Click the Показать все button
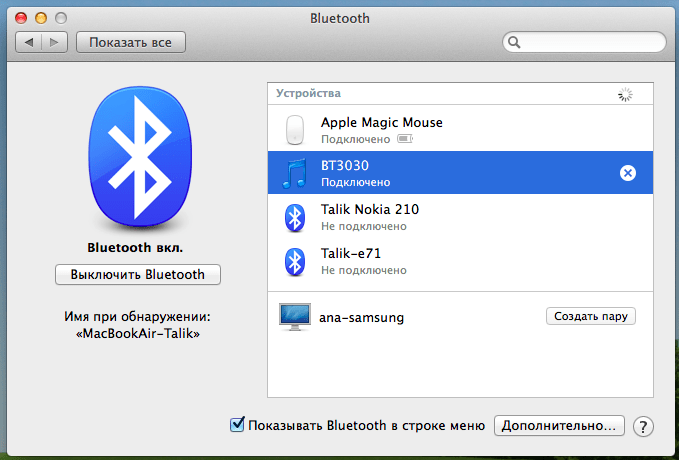 point(131,42)
